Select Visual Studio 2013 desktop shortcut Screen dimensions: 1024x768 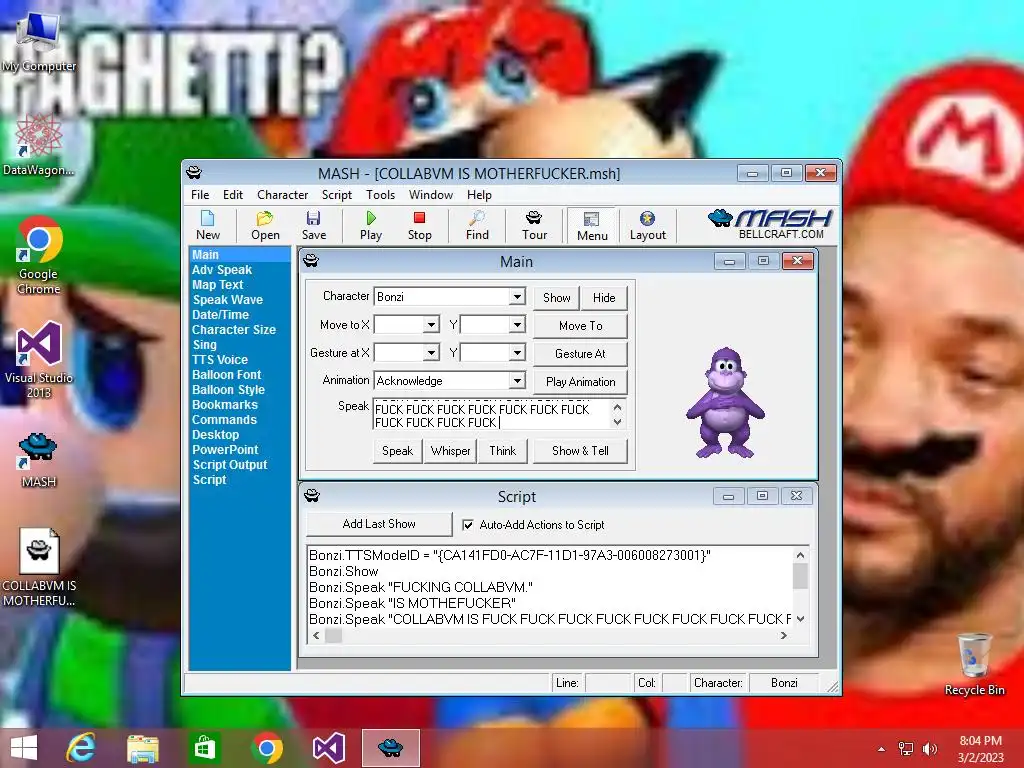tap(39, 360)
